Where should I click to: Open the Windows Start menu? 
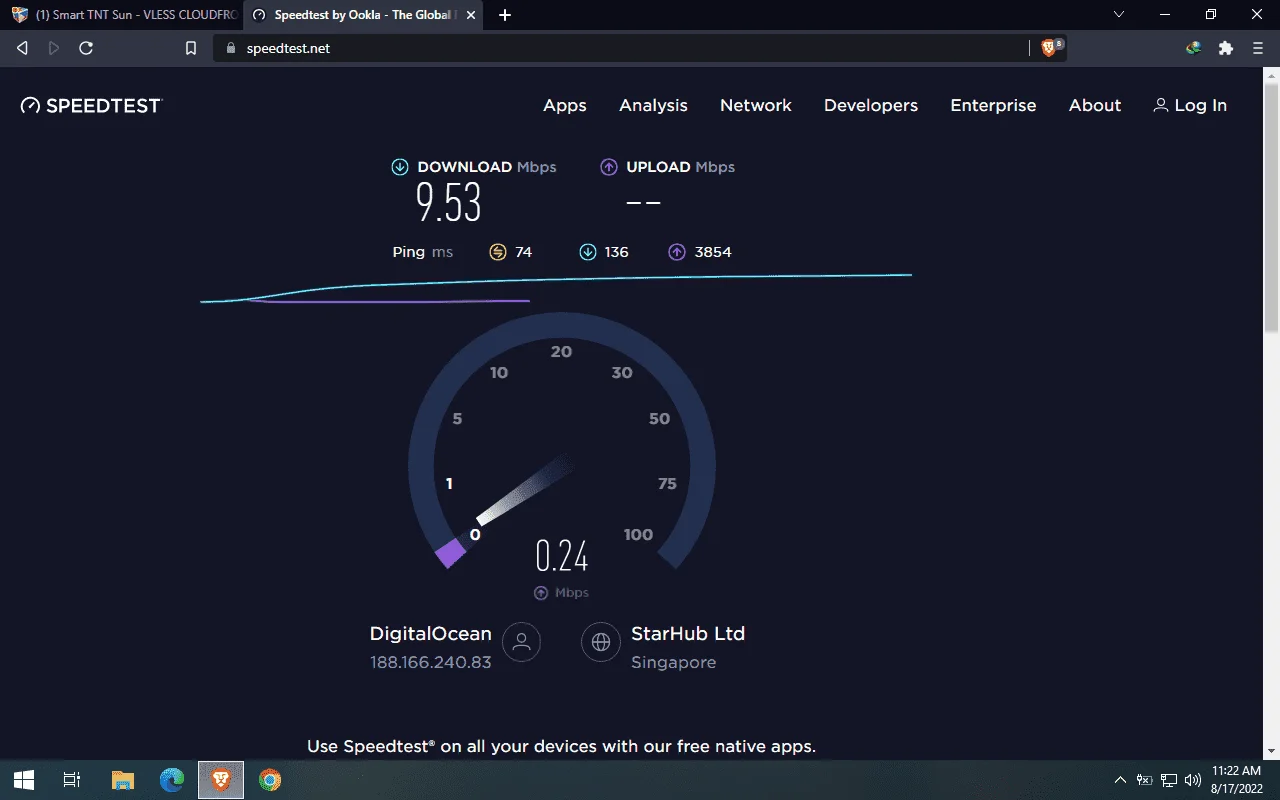click(24, 780)
